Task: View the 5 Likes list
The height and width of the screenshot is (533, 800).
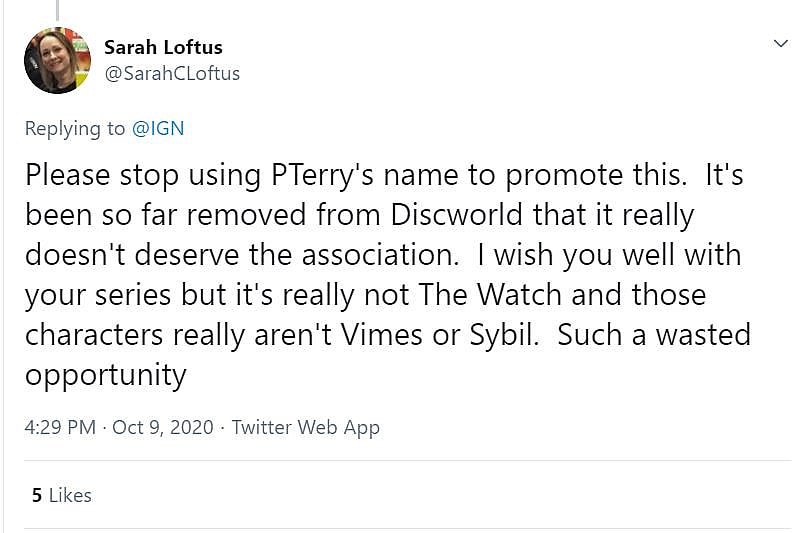Action: pyautogui.click(x=61, y=495)
